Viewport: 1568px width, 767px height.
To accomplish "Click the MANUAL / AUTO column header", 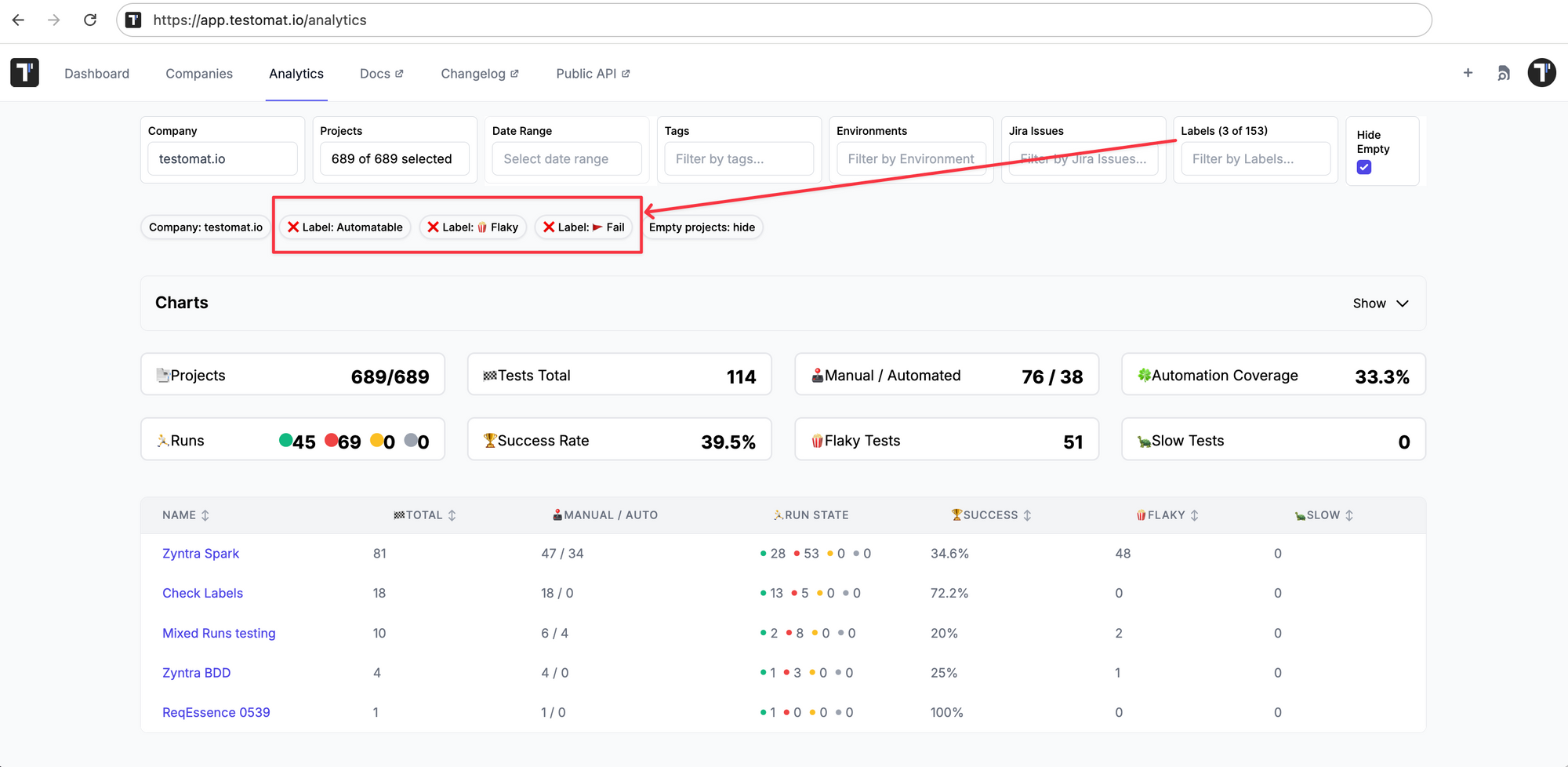I will click(x=605, y=515).
